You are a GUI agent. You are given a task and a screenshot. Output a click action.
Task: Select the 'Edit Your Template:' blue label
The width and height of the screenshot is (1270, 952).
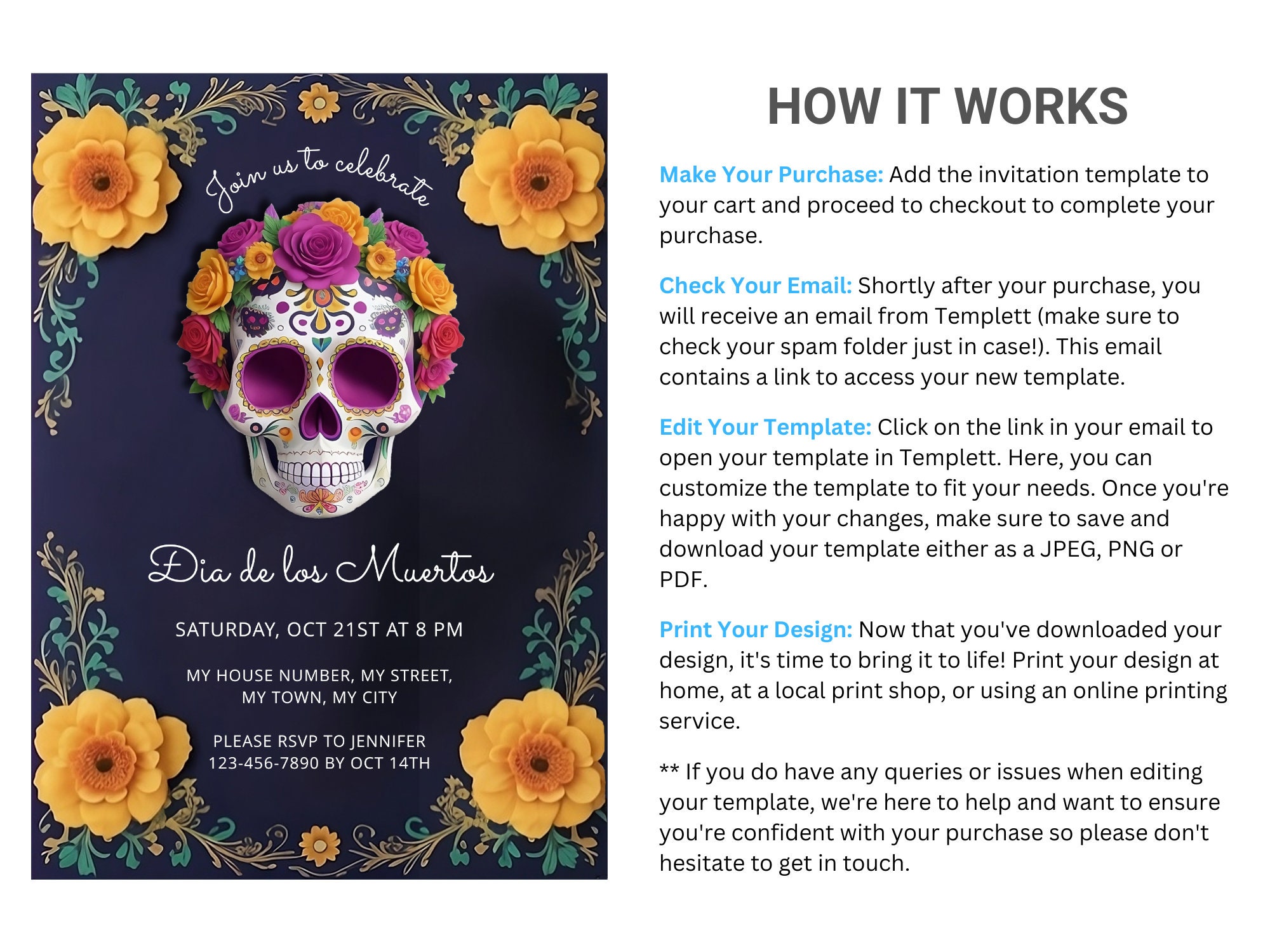[765, 427]
